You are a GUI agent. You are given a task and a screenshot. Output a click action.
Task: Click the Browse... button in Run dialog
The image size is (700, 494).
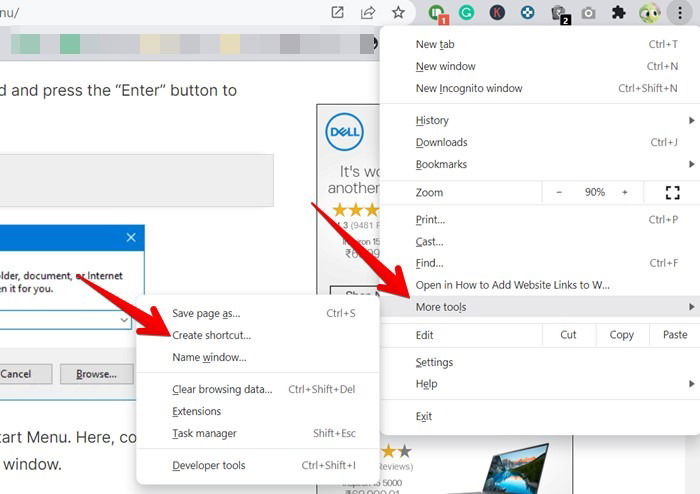[x=96, y=374]
